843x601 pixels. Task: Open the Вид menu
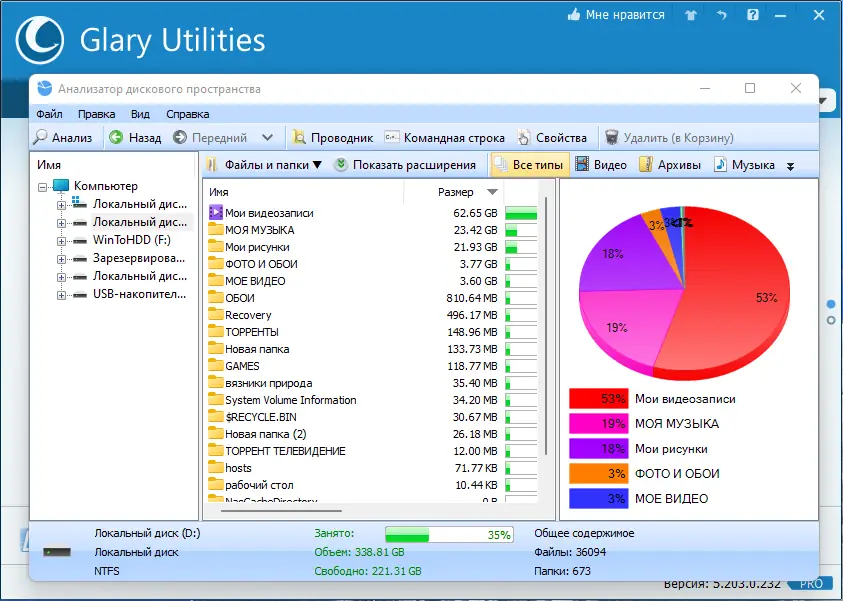139,114
